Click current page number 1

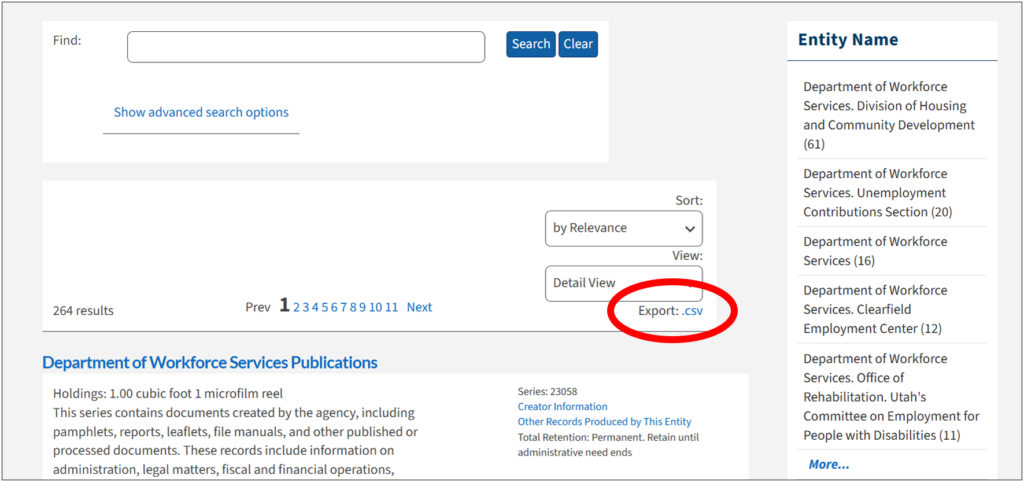click(x=284, y=305)
